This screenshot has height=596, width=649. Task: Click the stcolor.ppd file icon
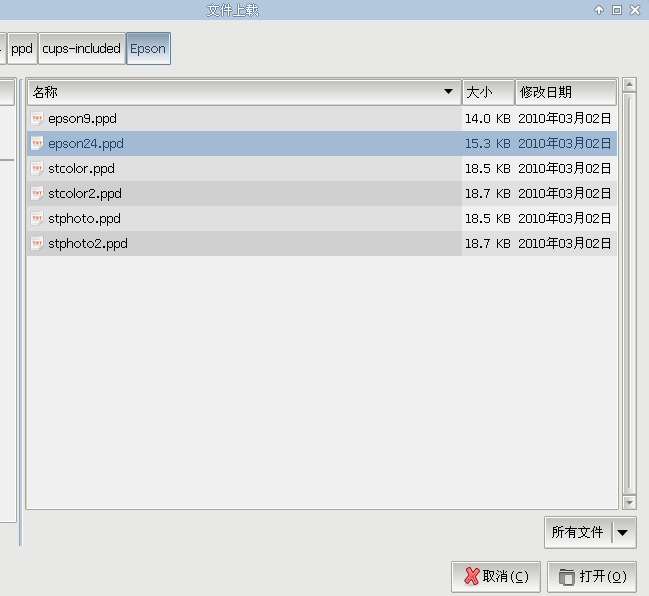click(x=37, y=168)
